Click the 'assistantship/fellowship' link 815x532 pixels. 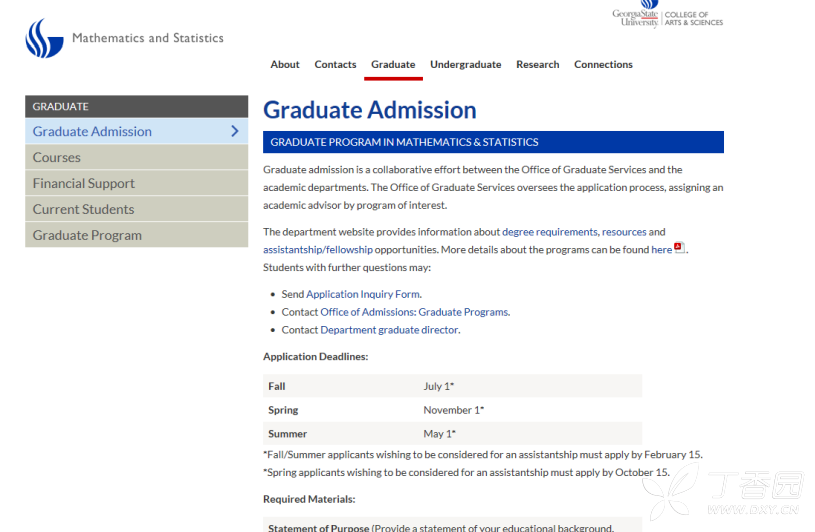pyautogui.click(x=317, y=250)
